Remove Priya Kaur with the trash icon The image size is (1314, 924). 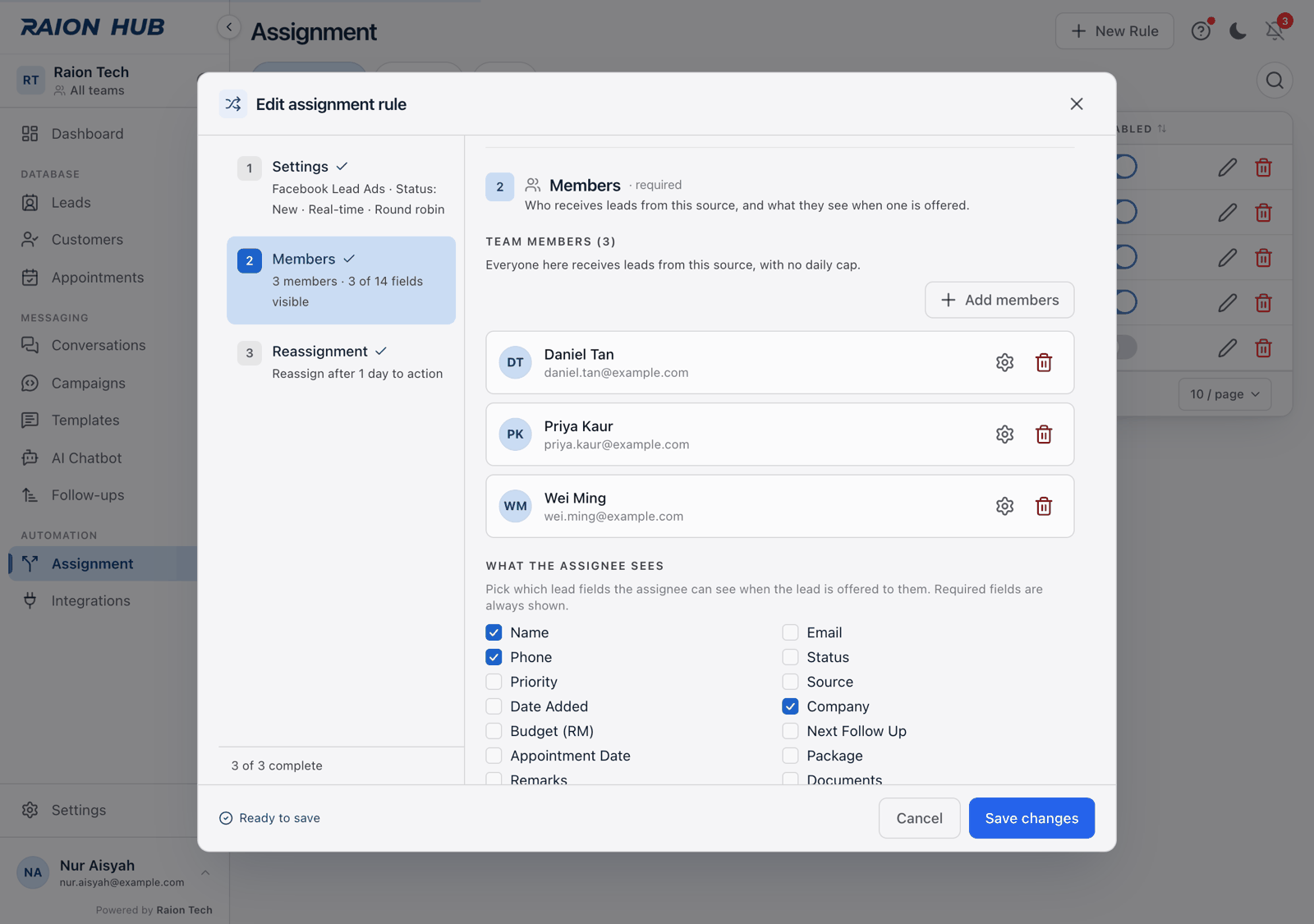click(1044, 434)
